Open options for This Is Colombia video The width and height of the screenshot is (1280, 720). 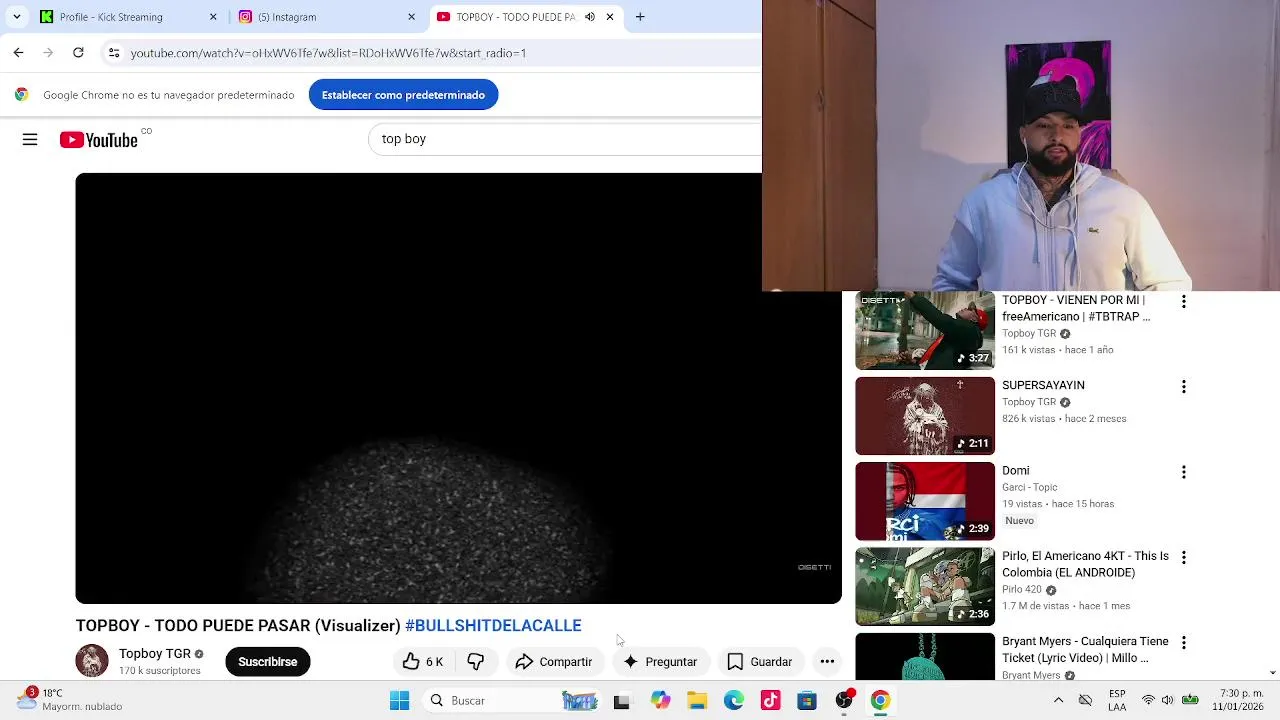coord(1184,557)
